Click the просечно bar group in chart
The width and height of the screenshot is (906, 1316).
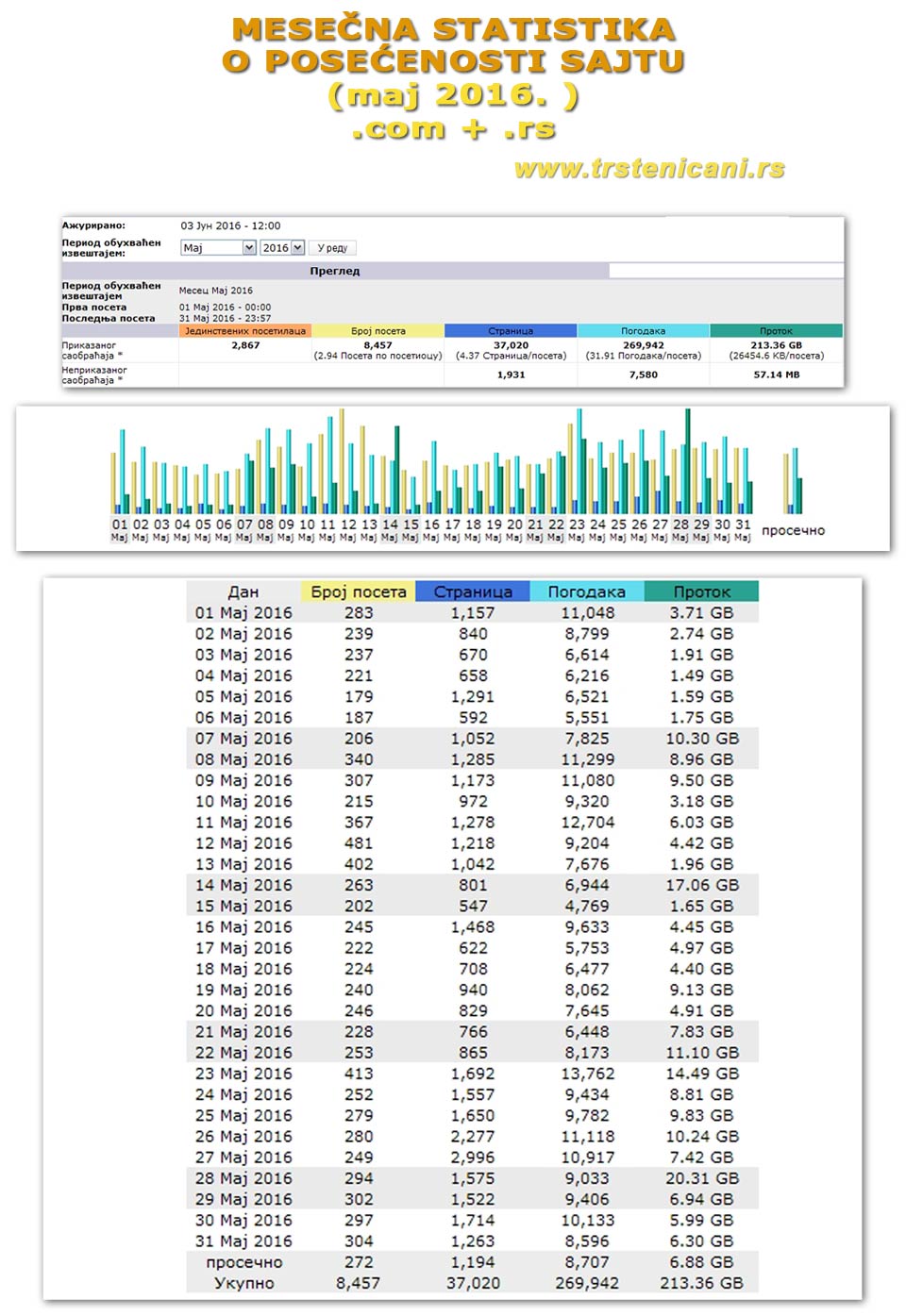[793, 481]
